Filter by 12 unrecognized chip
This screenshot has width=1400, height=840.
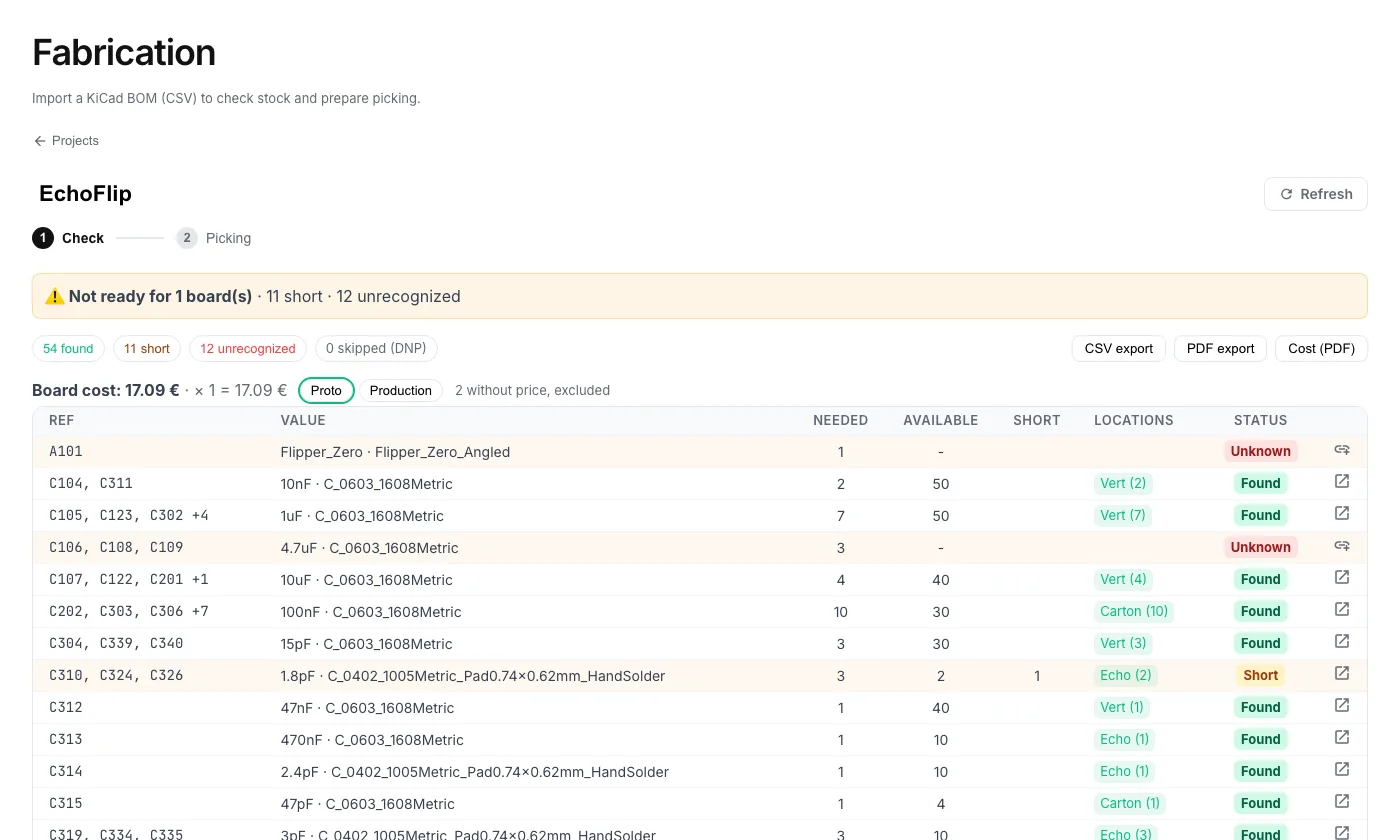click(248, 348)
